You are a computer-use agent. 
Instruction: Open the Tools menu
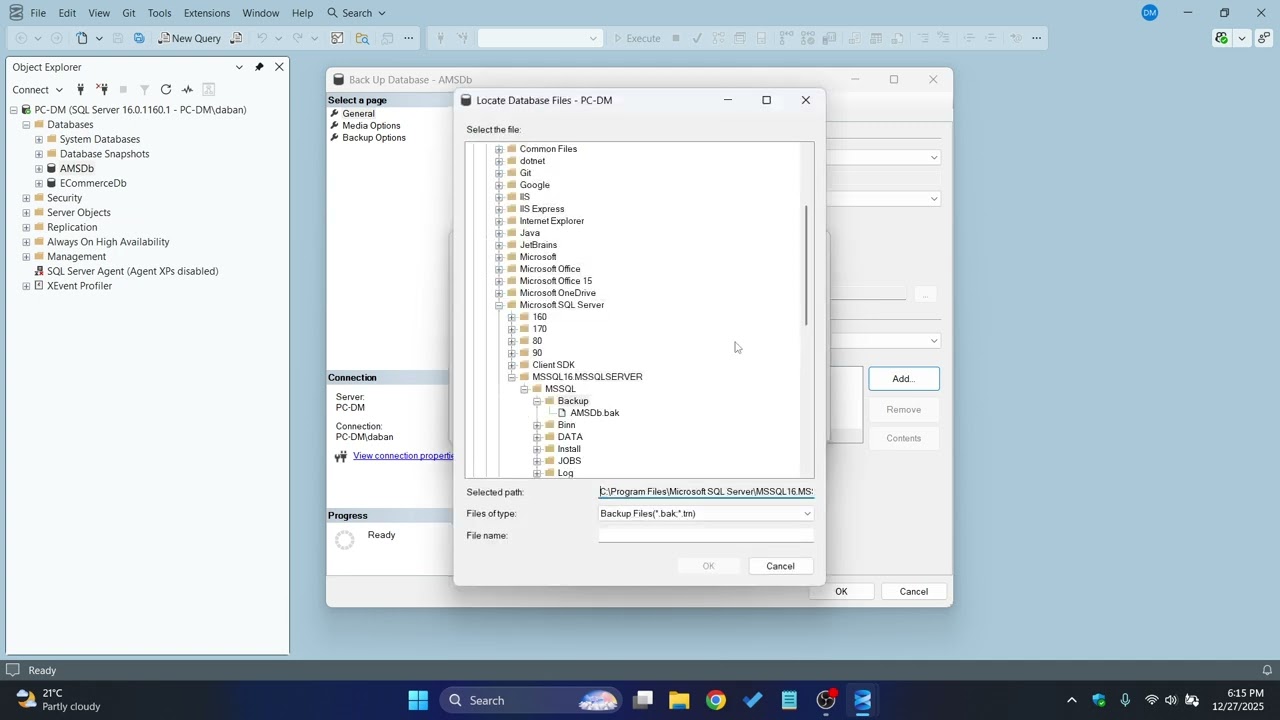[x=160, y=13]
